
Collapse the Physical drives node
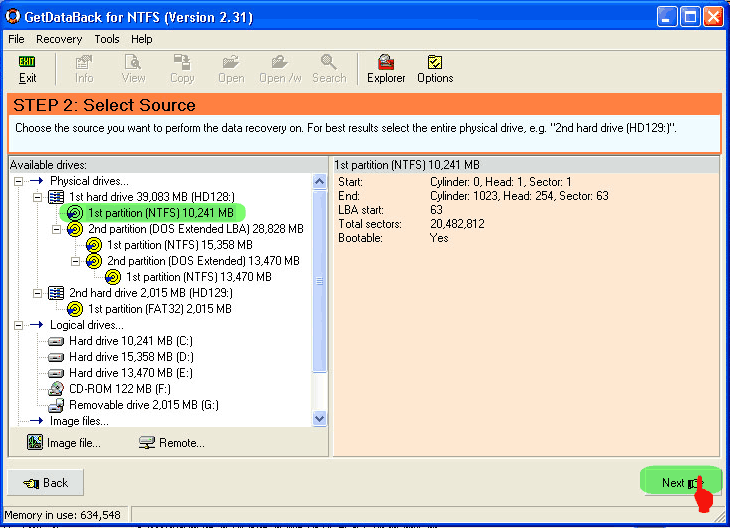coord(19,181)
